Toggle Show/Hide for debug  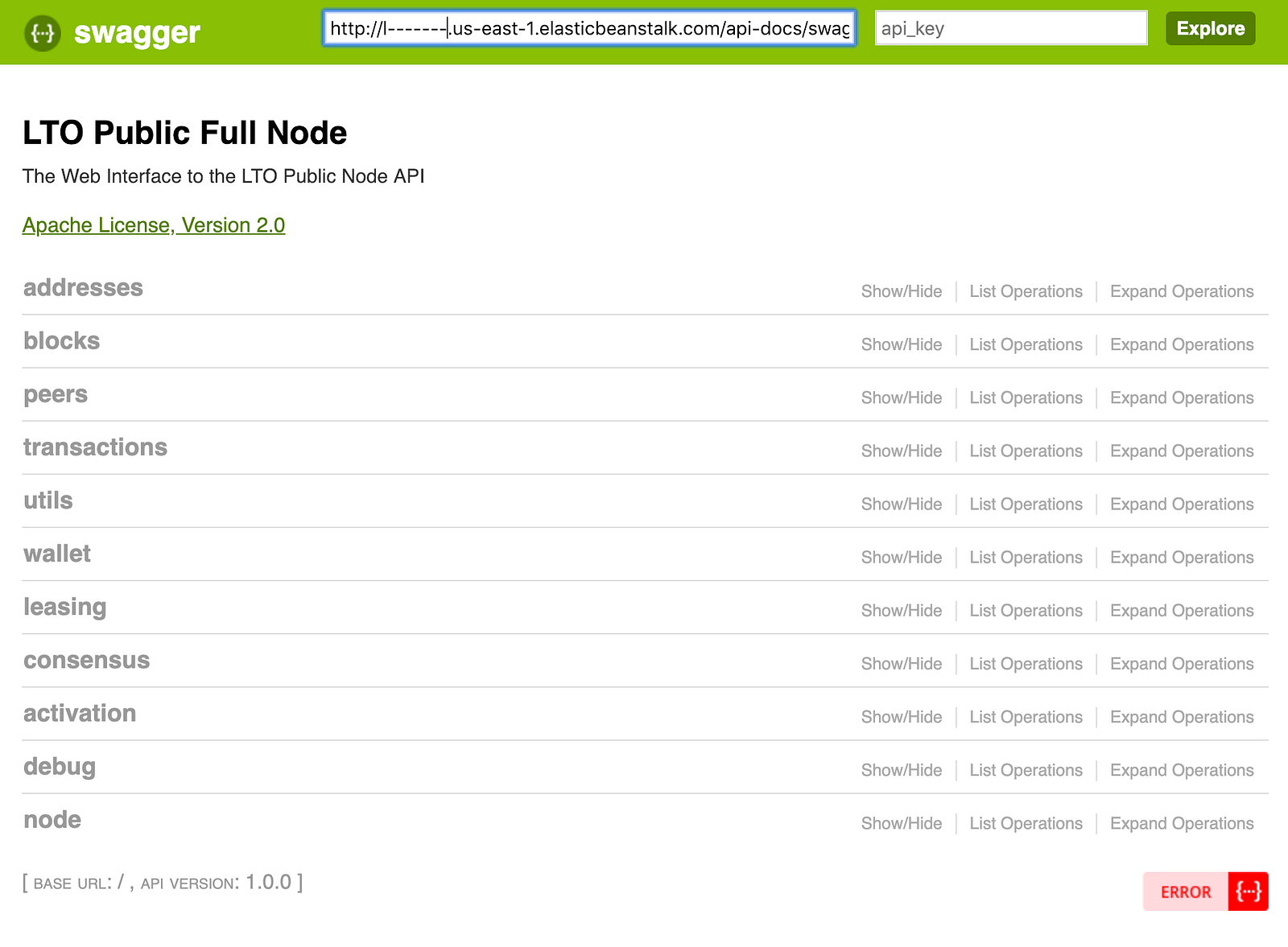[901, 770]
